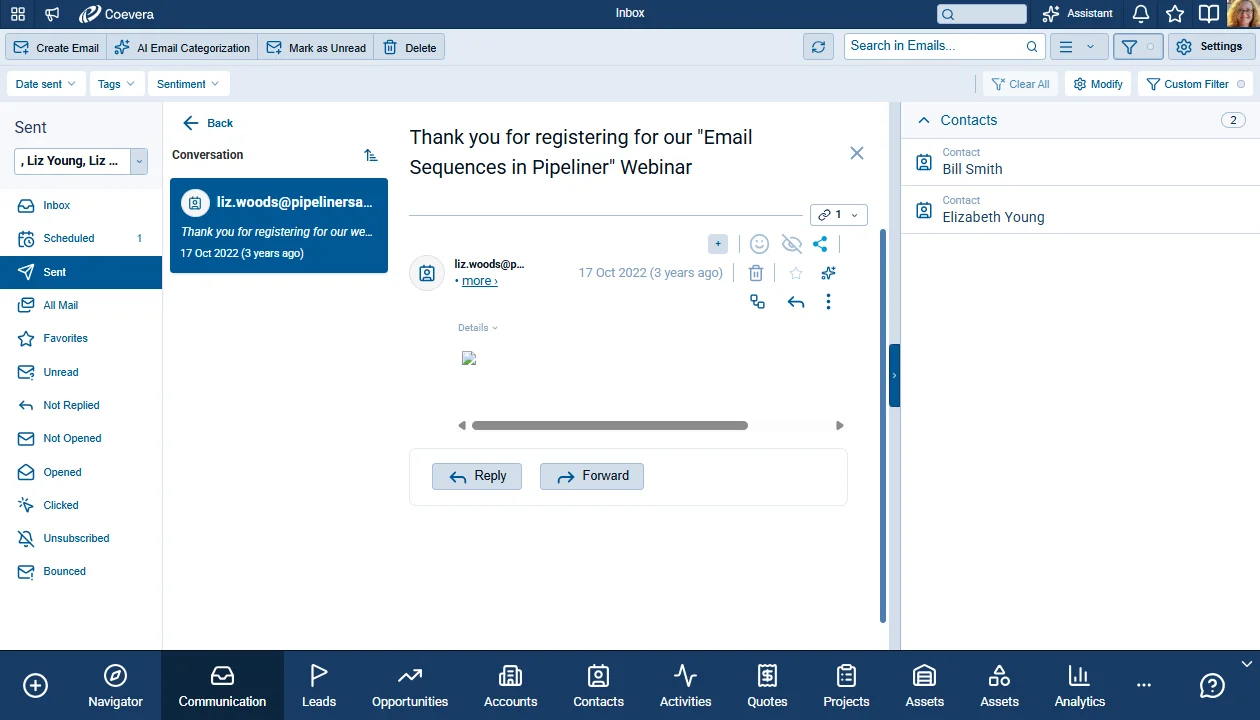Screen dimensions: 1260x720
Task: Go Back to the email list
Action: point(208,123)
